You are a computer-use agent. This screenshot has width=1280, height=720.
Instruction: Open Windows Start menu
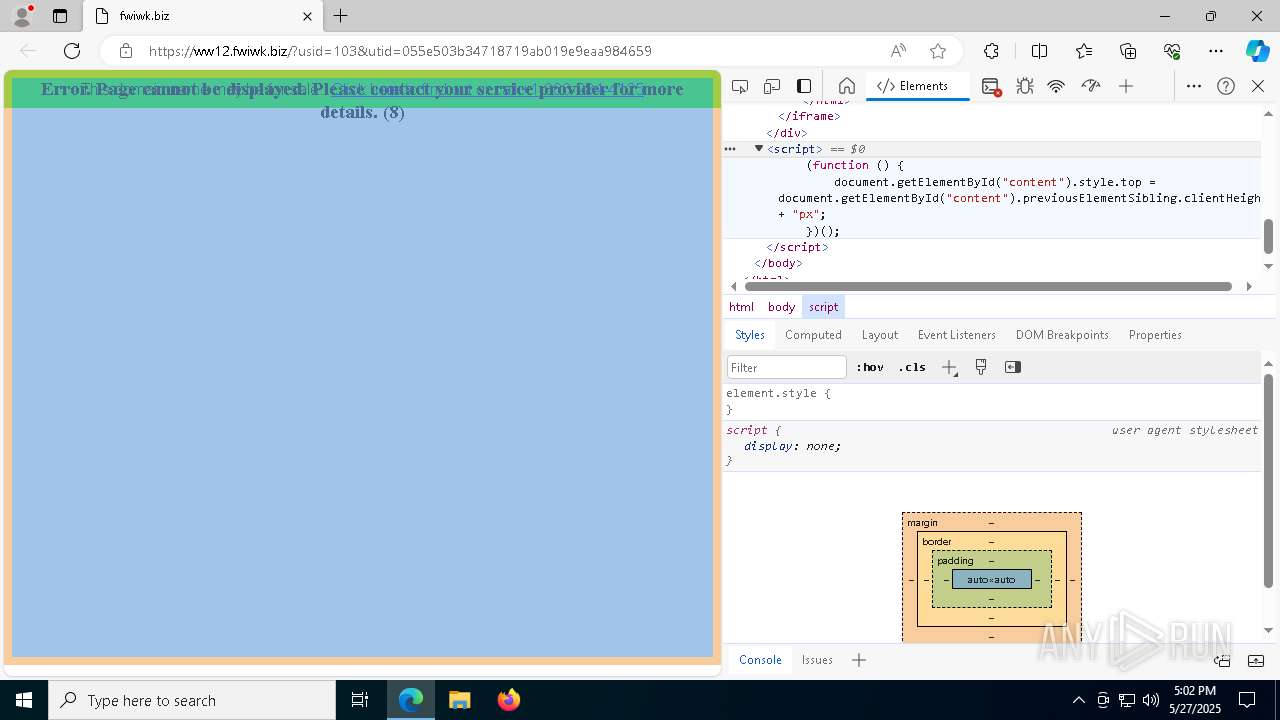(x=24, y=700)
